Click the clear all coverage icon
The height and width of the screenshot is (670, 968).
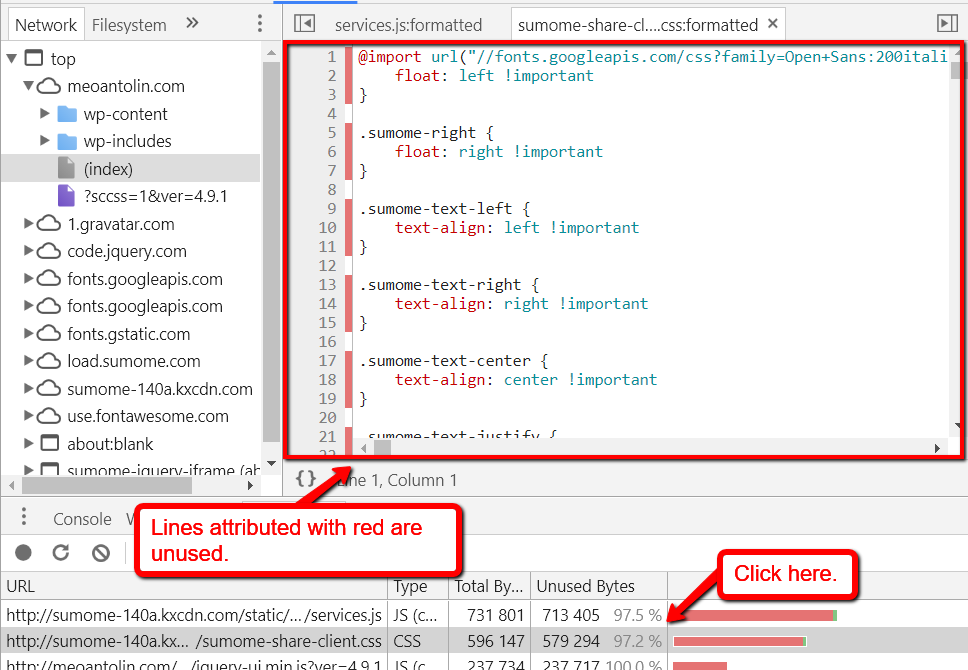[x=100, y=552]
